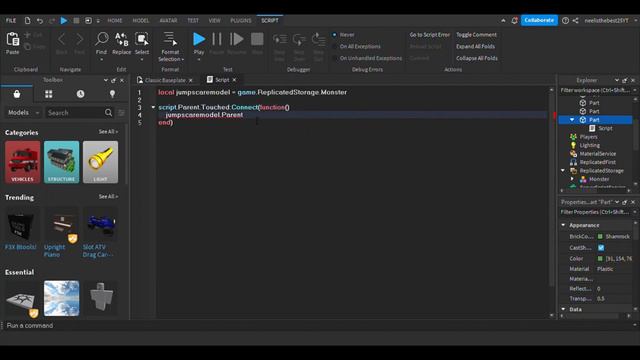Select the Never debug errors radio button
640x360 pixels.
(x=334, y=35)
